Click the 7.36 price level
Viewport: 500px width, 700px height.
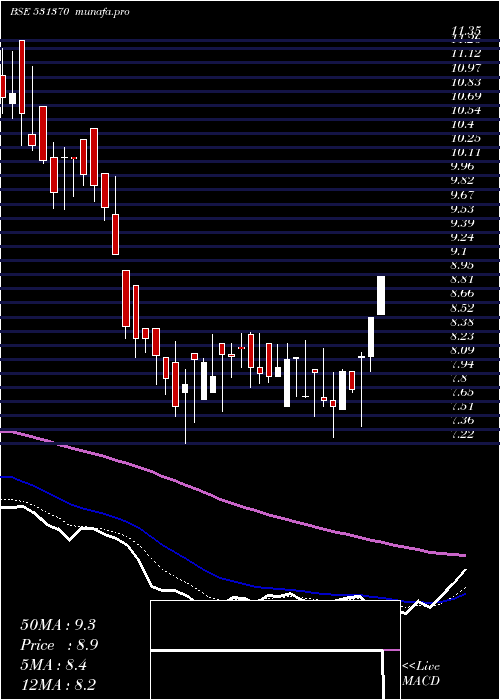(462, 420)
